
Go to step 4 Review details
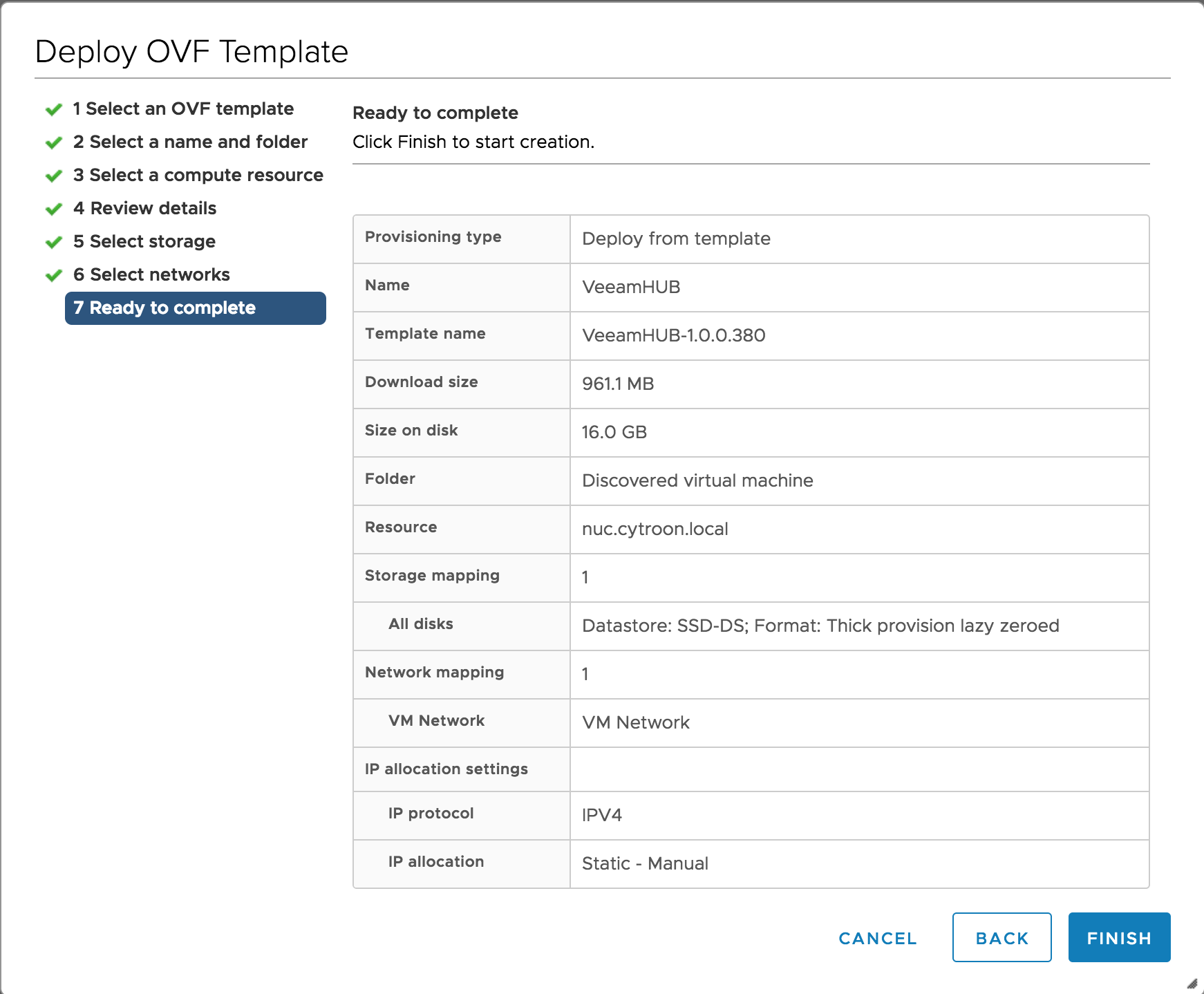pyautogui.click(x=144, y=208)
